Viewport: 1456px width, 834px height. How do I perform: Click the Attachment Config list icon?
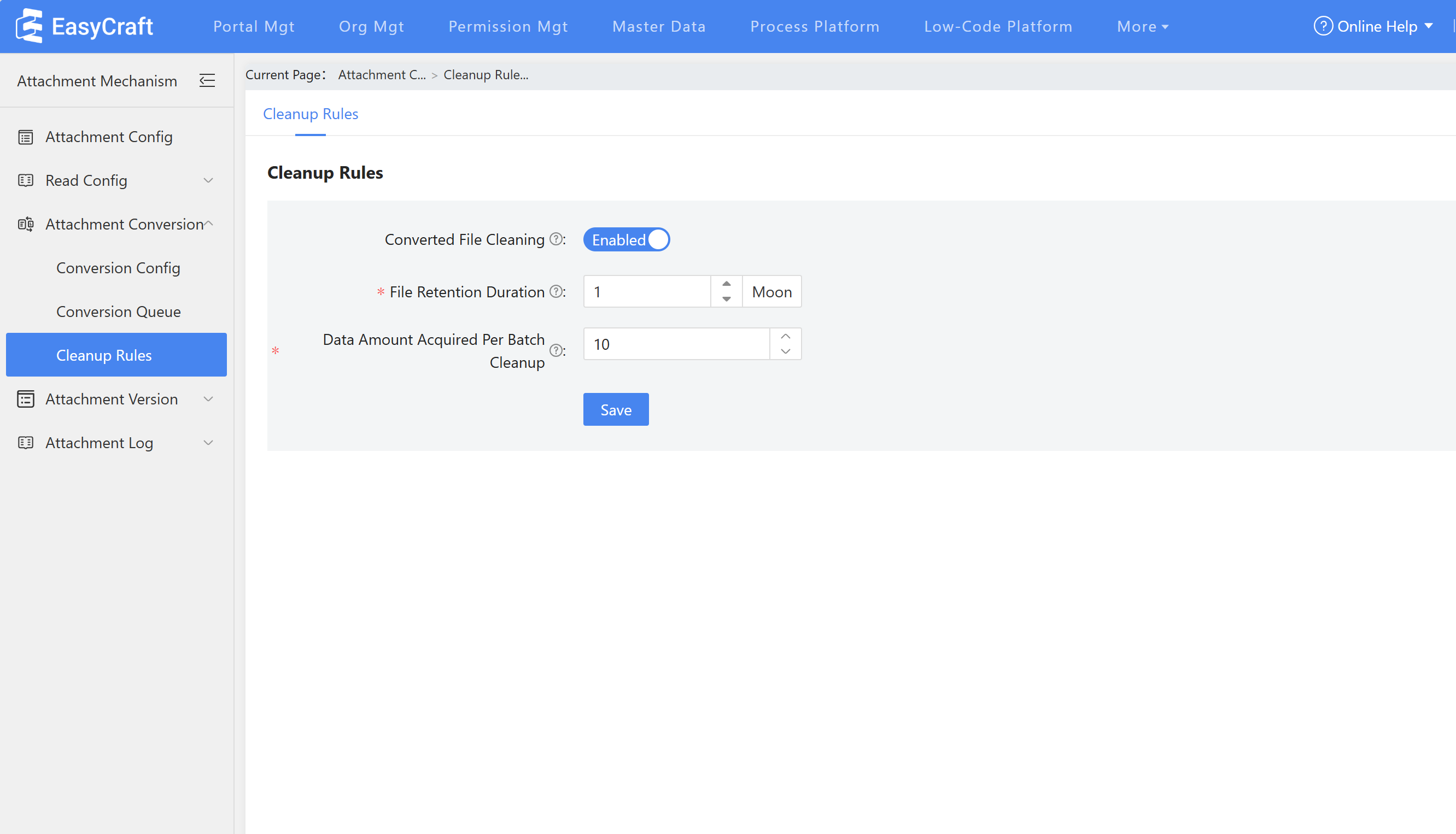25,137
